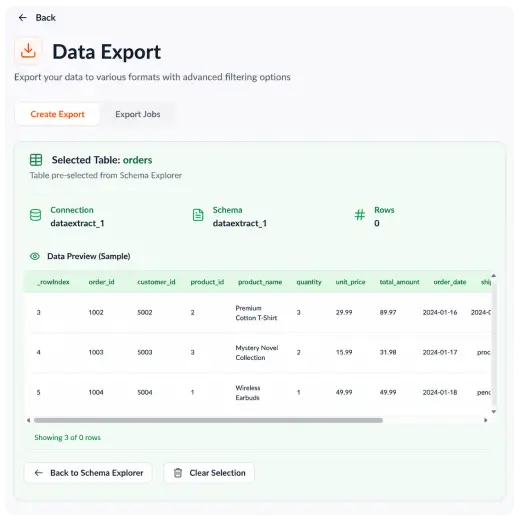Click the horizontal scrollbar thumb under the table
The image size is (520, 520).
pos(208,420)
